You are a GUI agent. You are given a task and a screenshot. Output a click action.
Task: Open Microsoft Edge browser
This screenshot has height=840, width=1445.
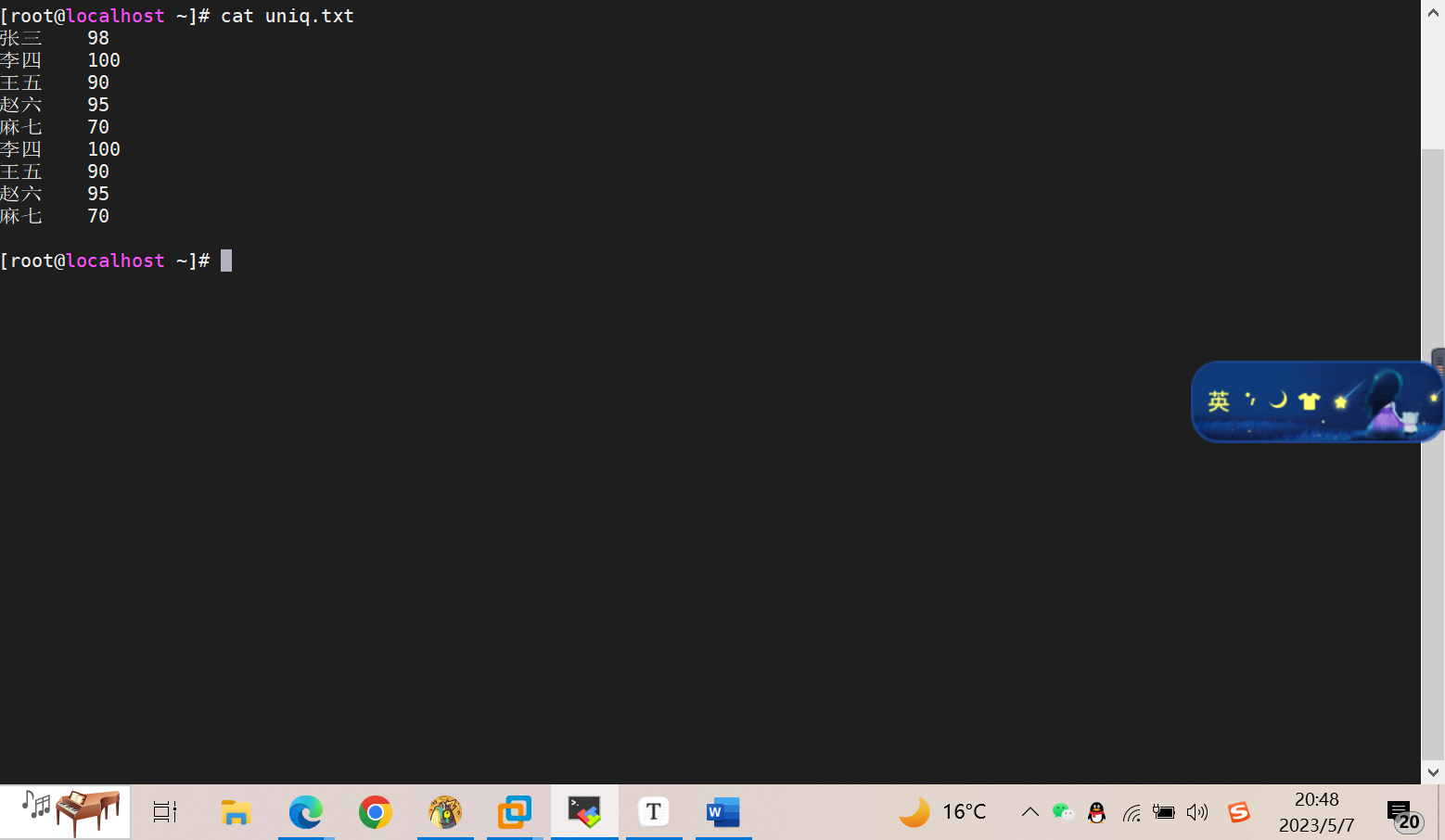tap(306, 811)
